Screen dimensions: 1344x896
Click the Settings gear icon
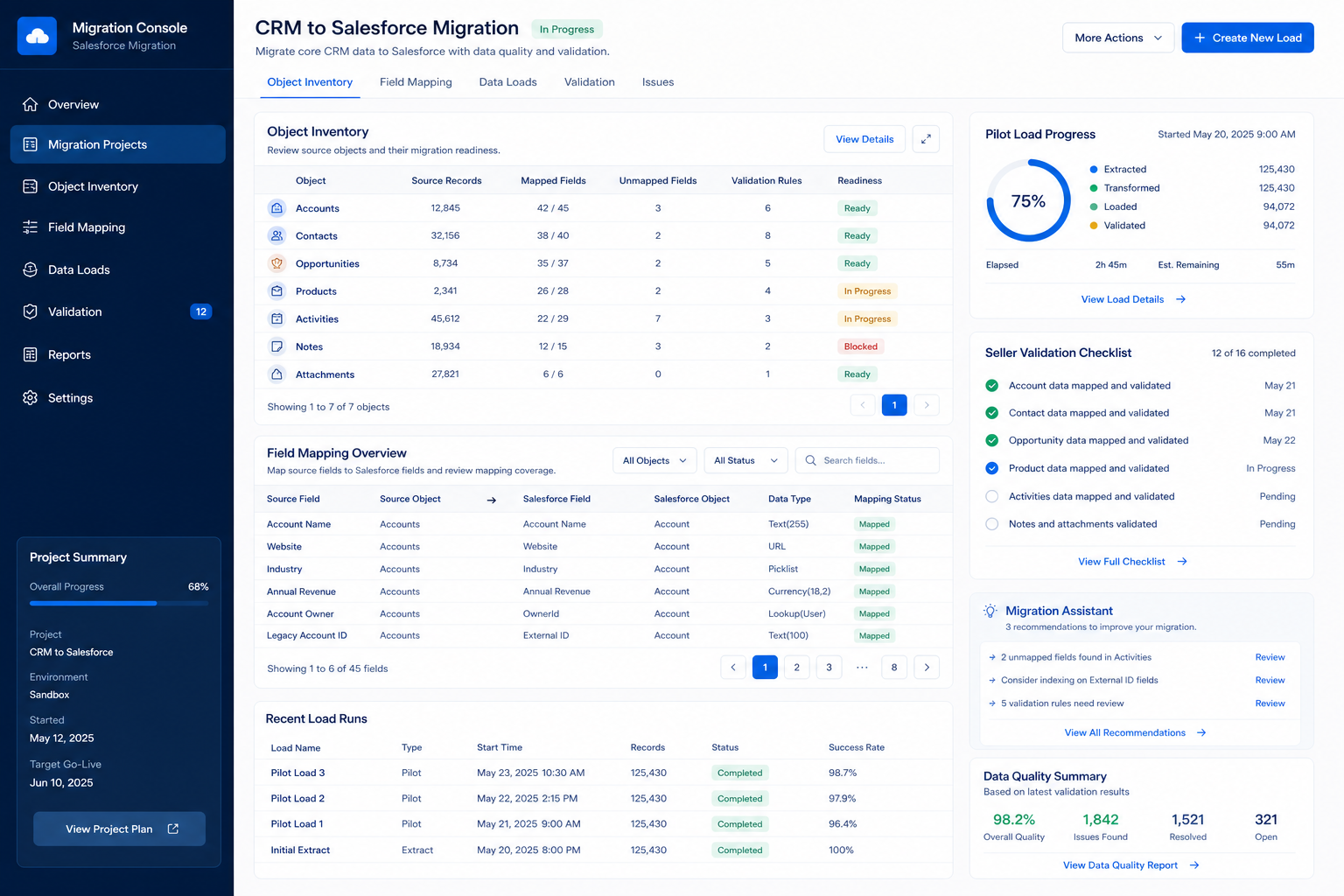(30, 397)
